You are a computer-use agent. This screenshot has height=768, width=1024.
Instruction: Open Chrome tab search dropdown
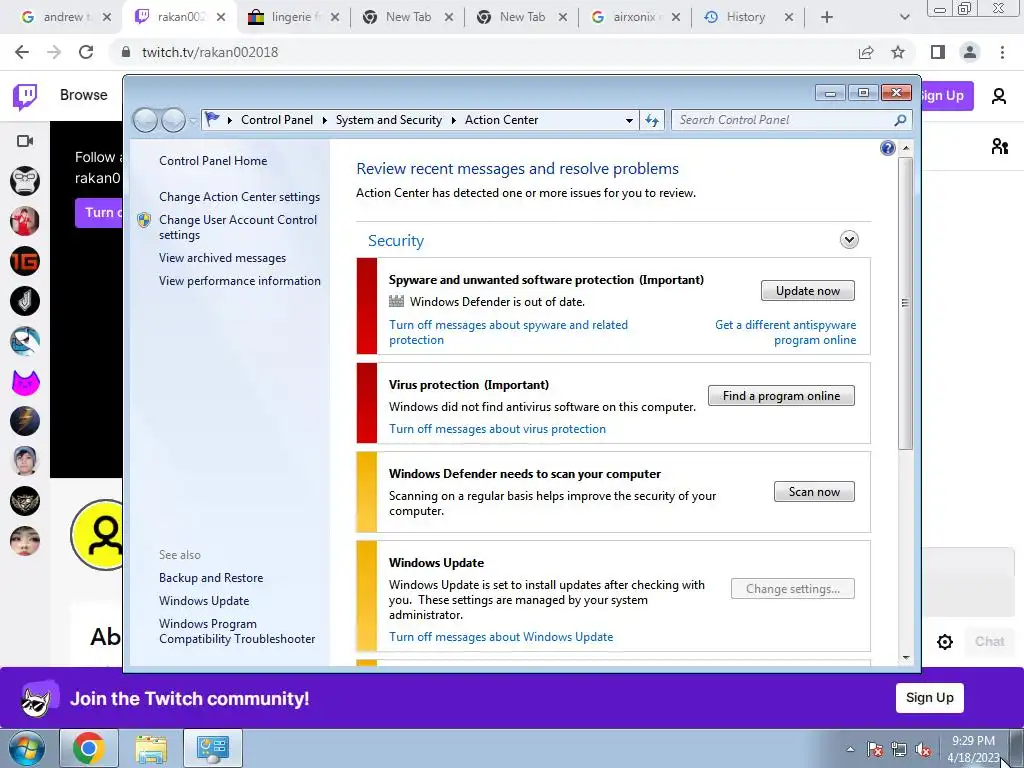click(x=904, y=17)
